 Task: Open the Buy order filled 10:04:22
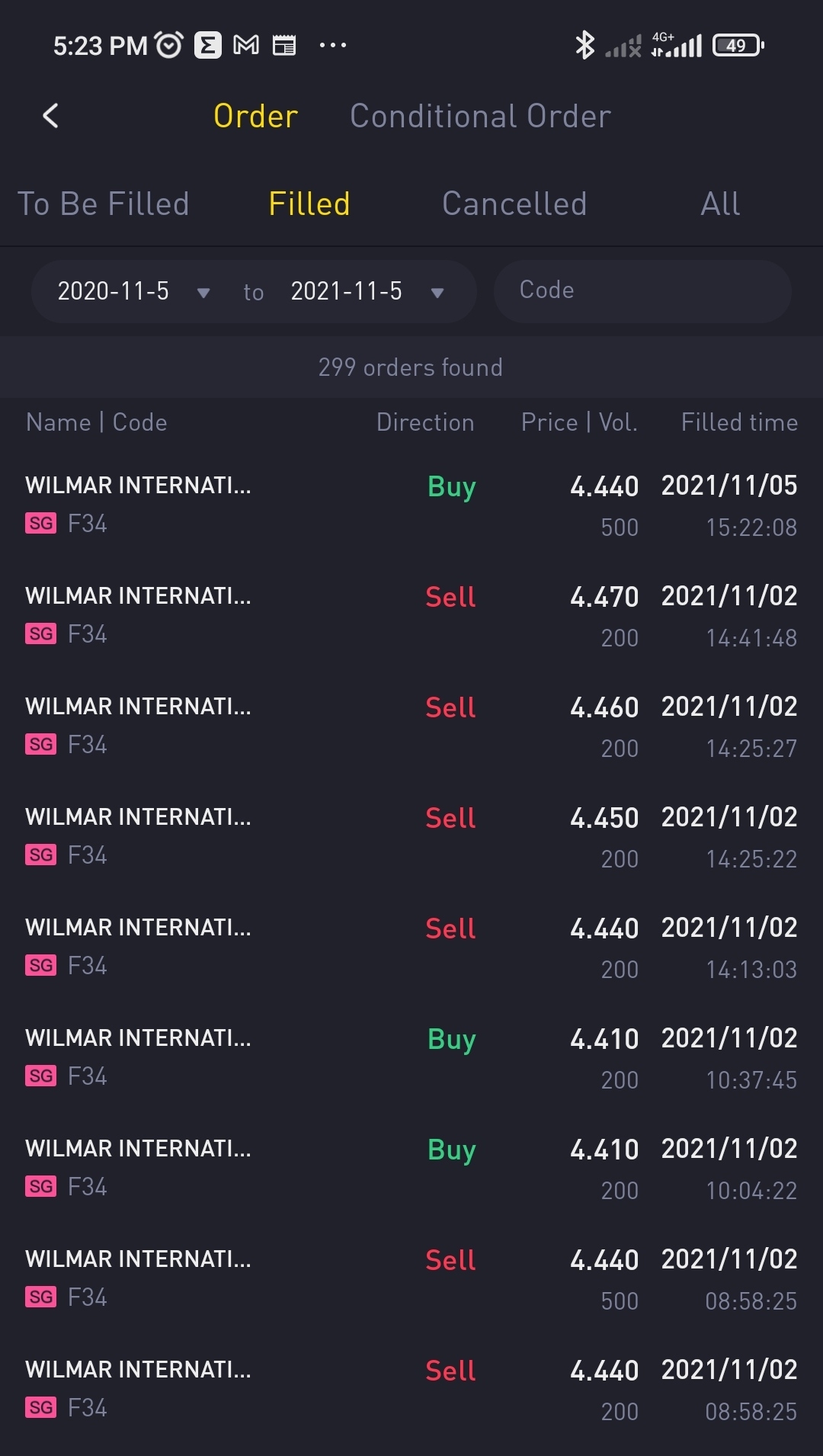pos(411,1168)
